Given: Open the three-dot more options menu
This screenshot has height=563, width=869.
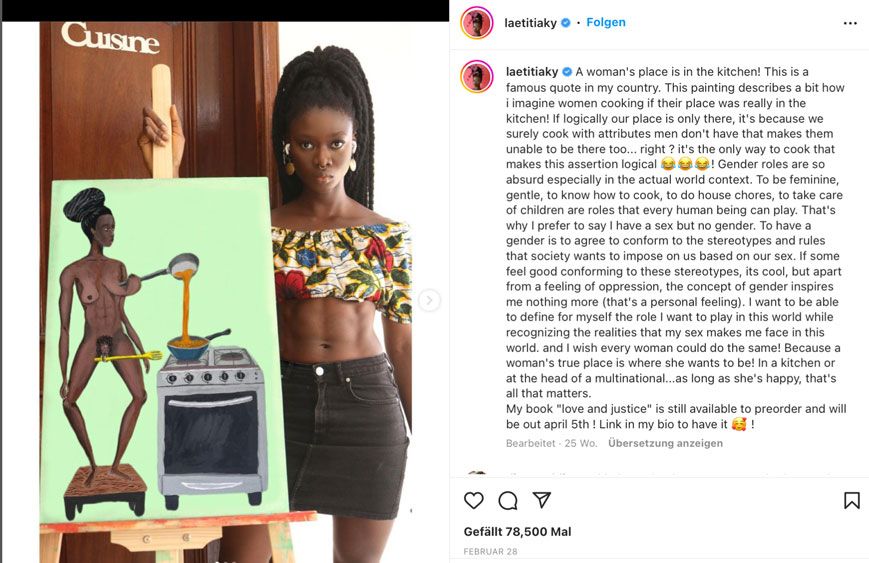Looking at the screenshot, I should click(850, 23).
